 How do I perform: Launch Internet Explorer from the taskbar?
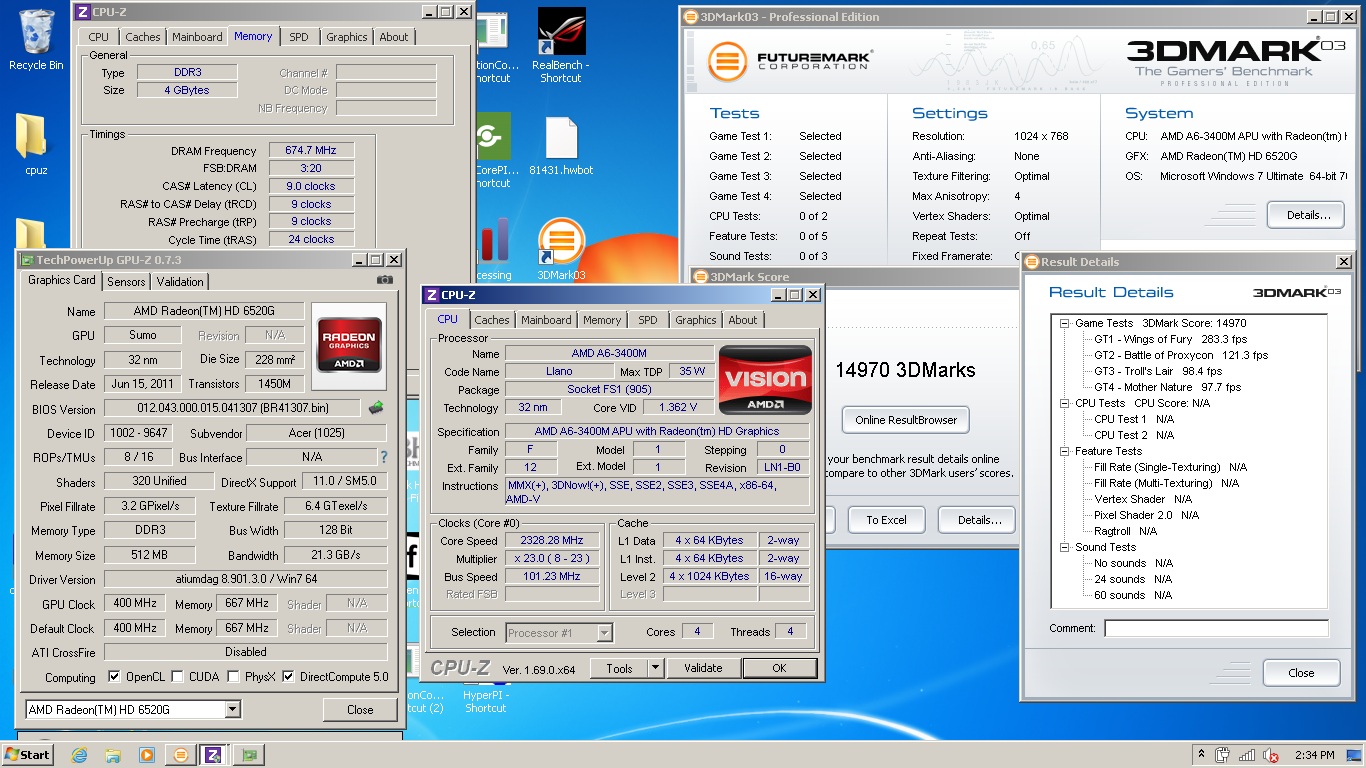click(79, 755)
